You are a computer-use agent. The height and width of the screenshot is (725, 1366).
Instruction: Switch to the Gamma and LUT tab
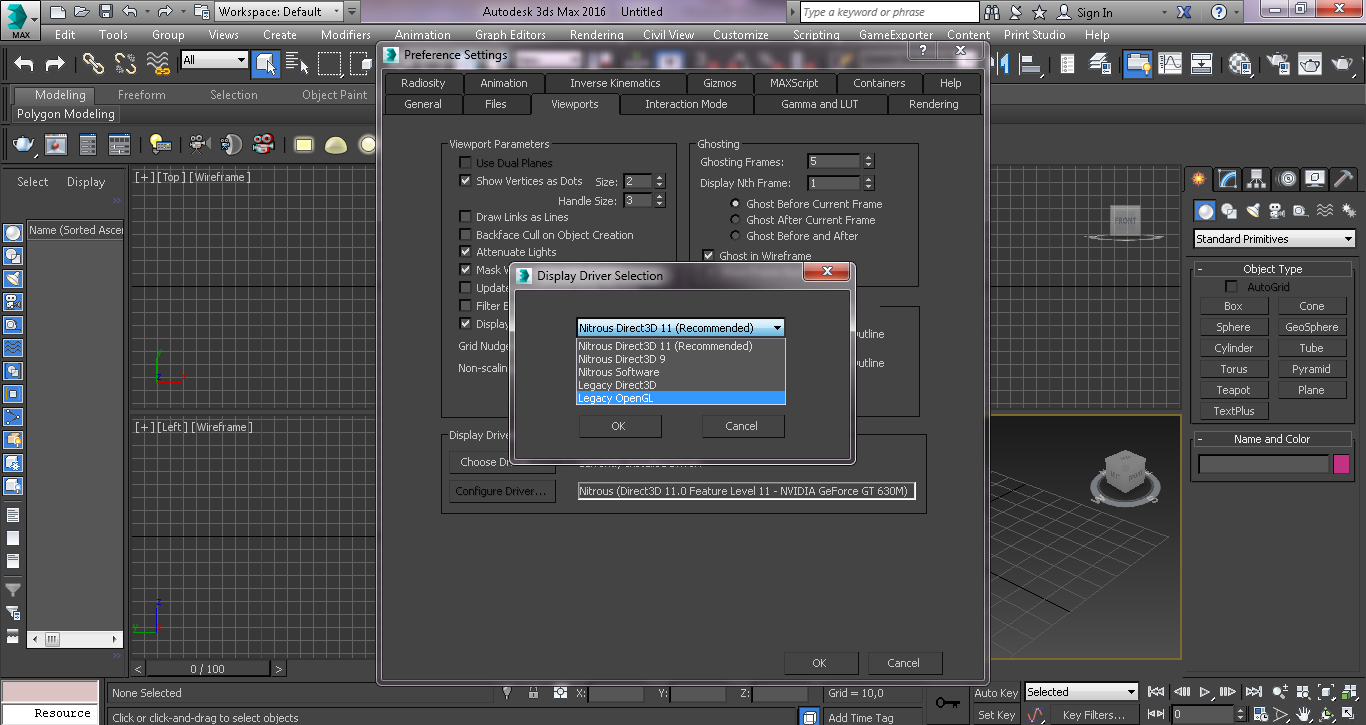point(819,104)
